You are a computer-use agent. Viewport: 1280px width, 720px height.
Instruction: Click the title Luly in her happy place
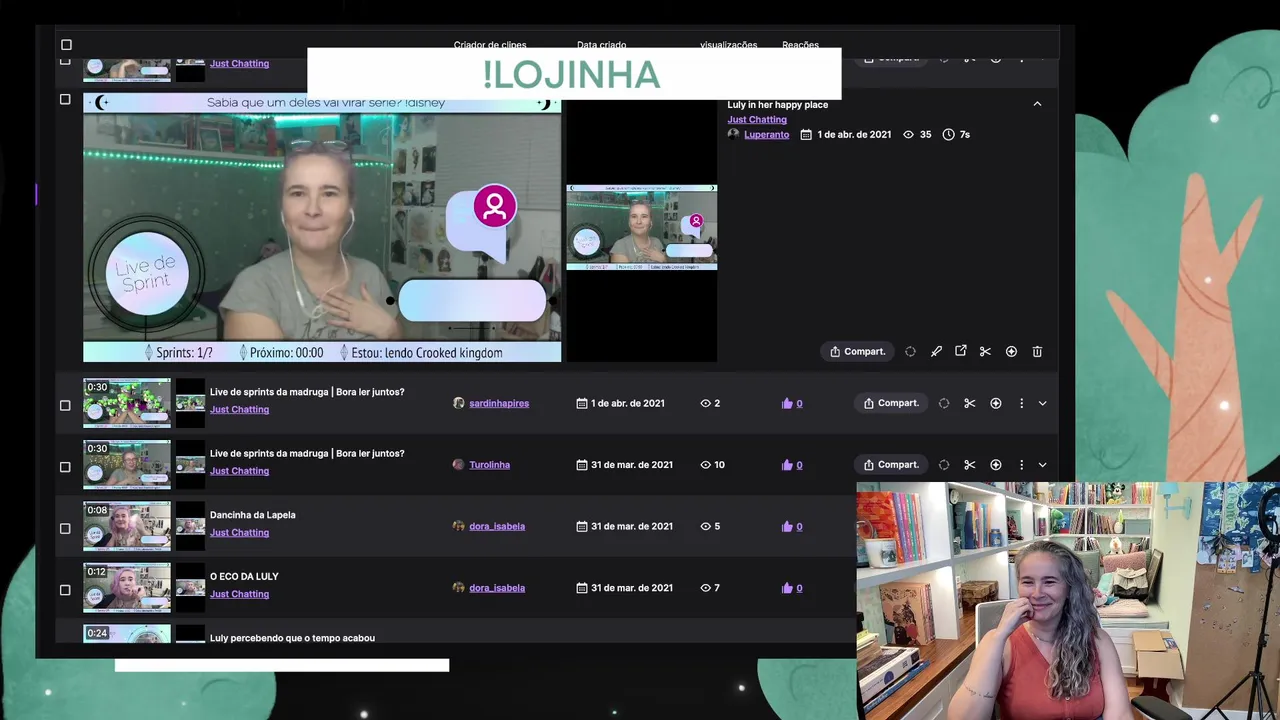pos(777,104)
